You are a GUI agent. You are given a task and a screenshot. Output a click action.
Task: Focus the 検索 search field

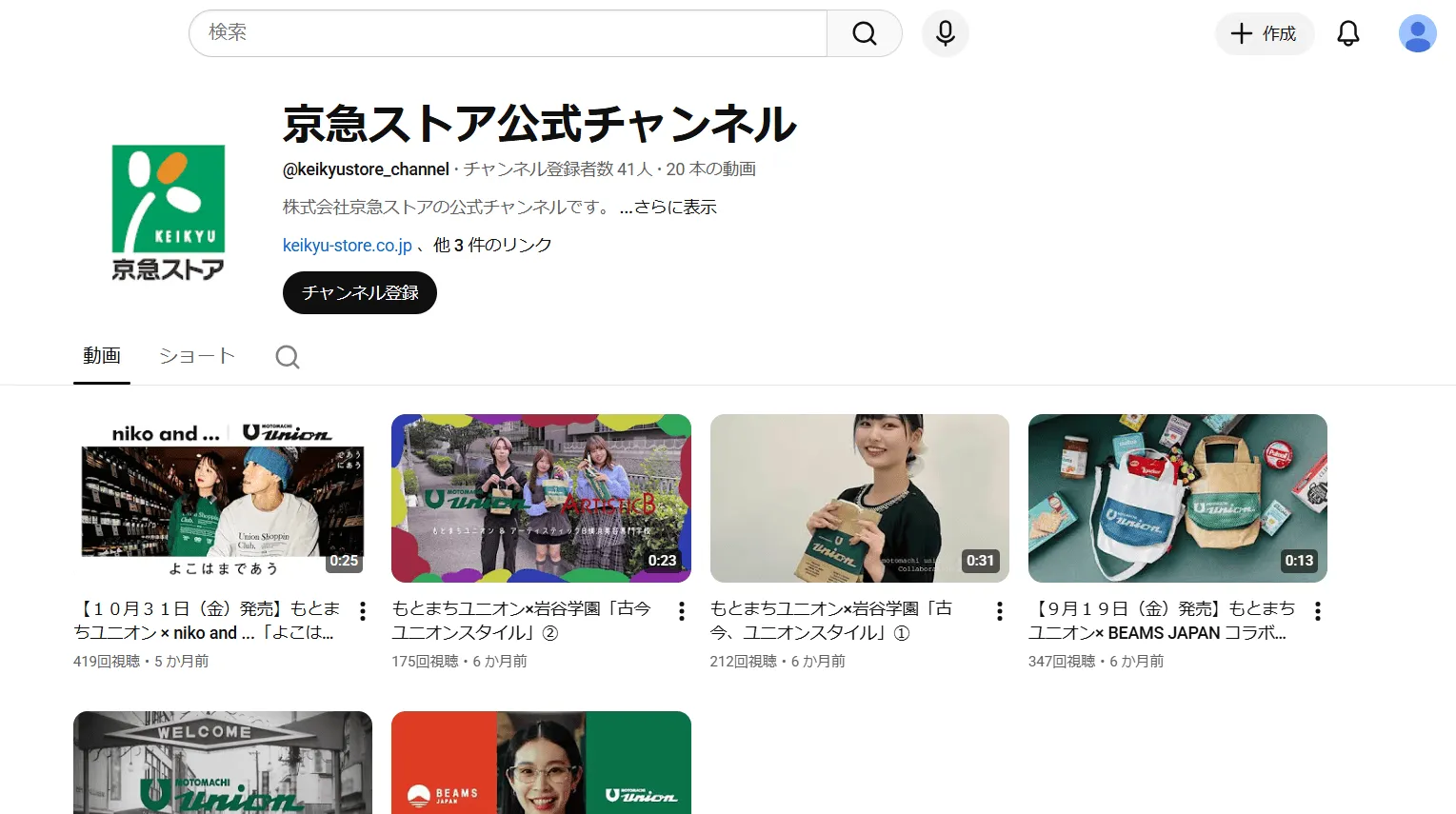[x=508, y=33]
